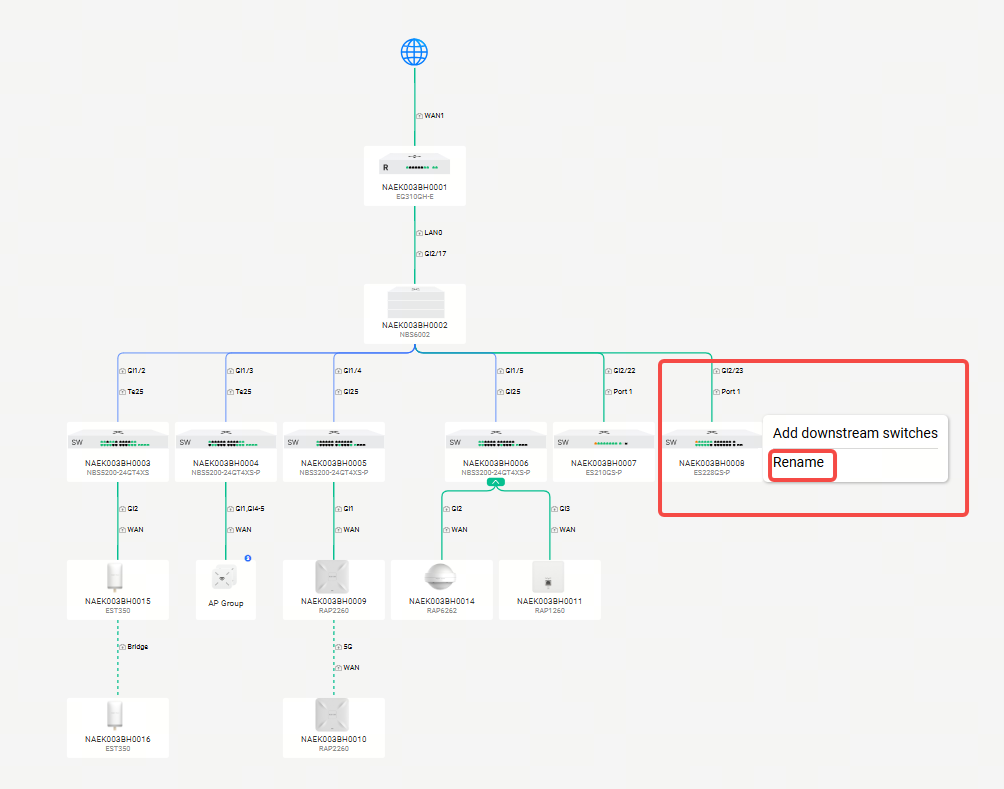Select wall AP NAEK003BH0011 icon
The image size is (1004, 789).
(x=550, y=577)
